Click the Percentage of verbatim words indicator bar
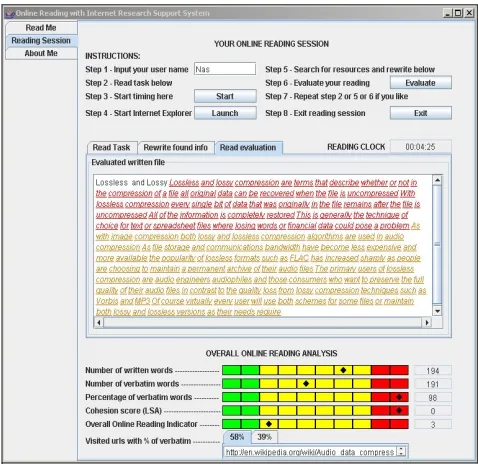Image resolution: width=478 pixels, height=464 pixels. point(315,397)
